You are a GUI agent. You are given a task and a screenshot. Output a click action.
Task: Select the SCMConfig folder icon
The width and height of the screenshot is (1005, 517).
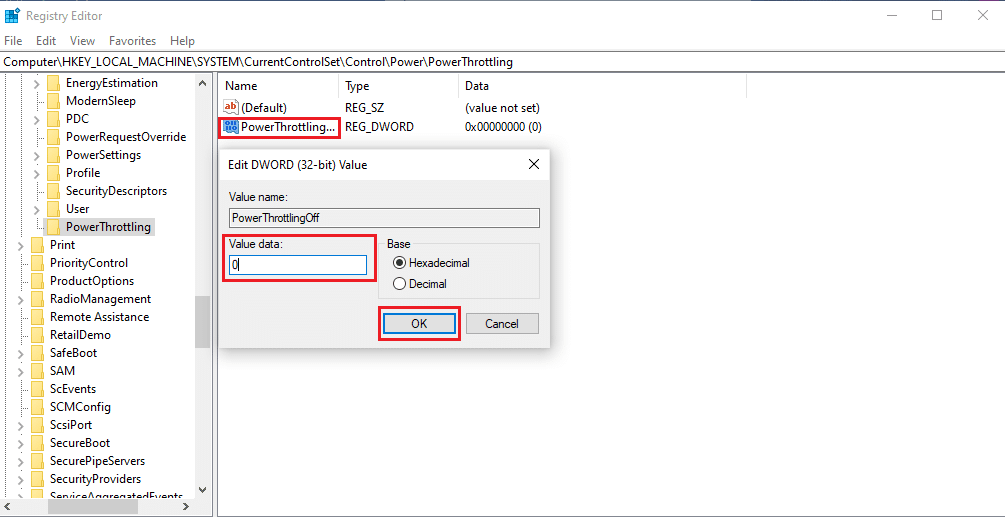point(38,406)
